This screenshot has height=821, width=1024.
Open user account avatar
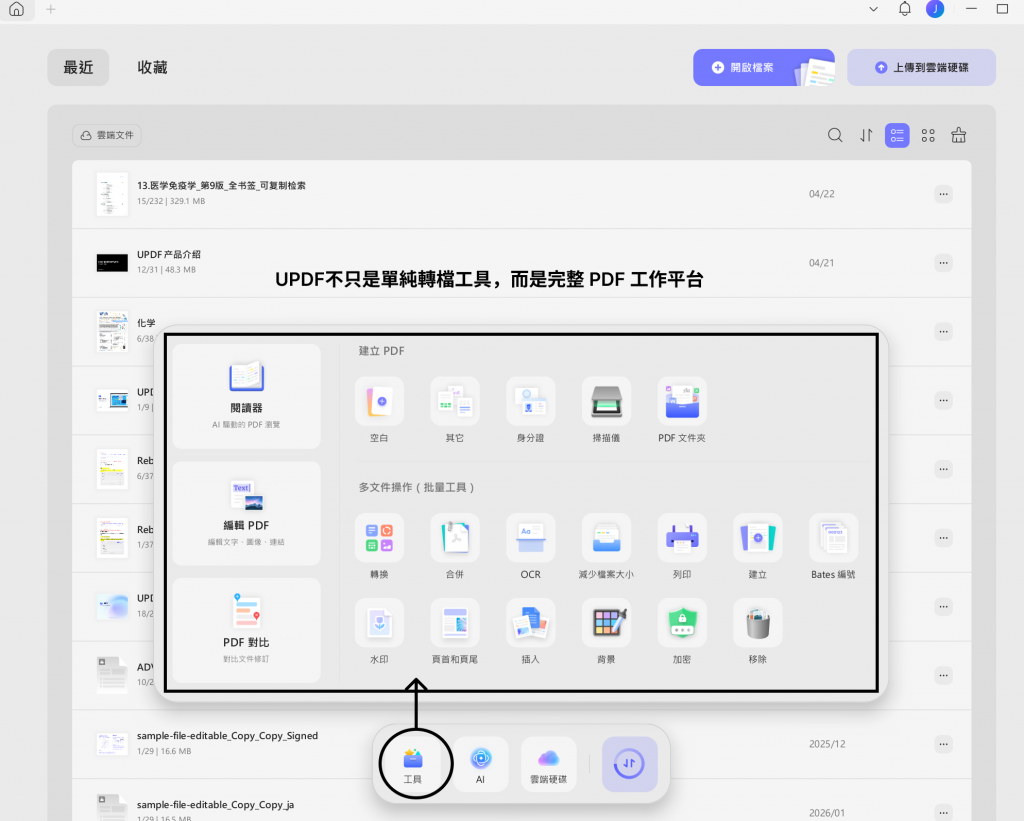pyautogui.click(x=935, y=8)
